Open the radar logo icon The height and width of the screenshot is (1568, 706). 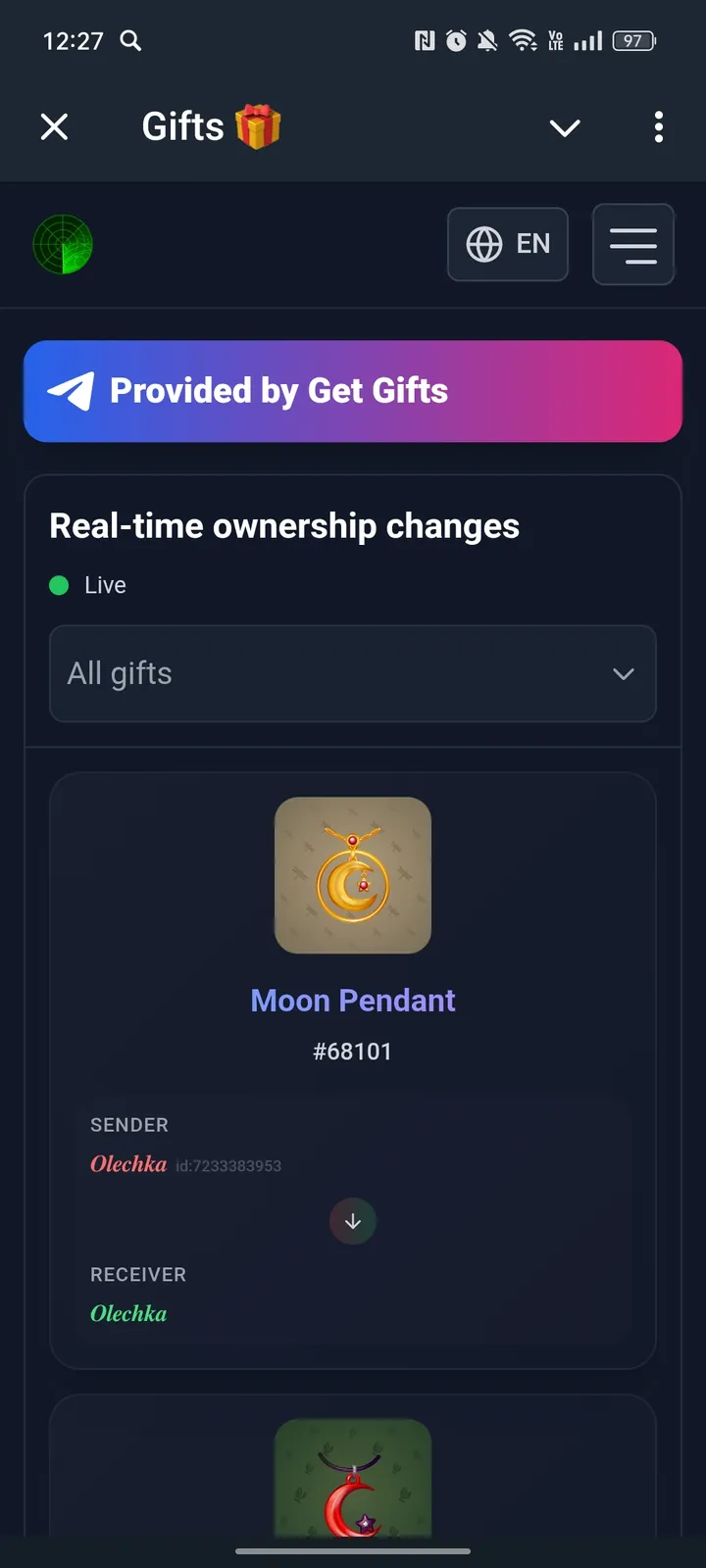click(x=63, y=245)
